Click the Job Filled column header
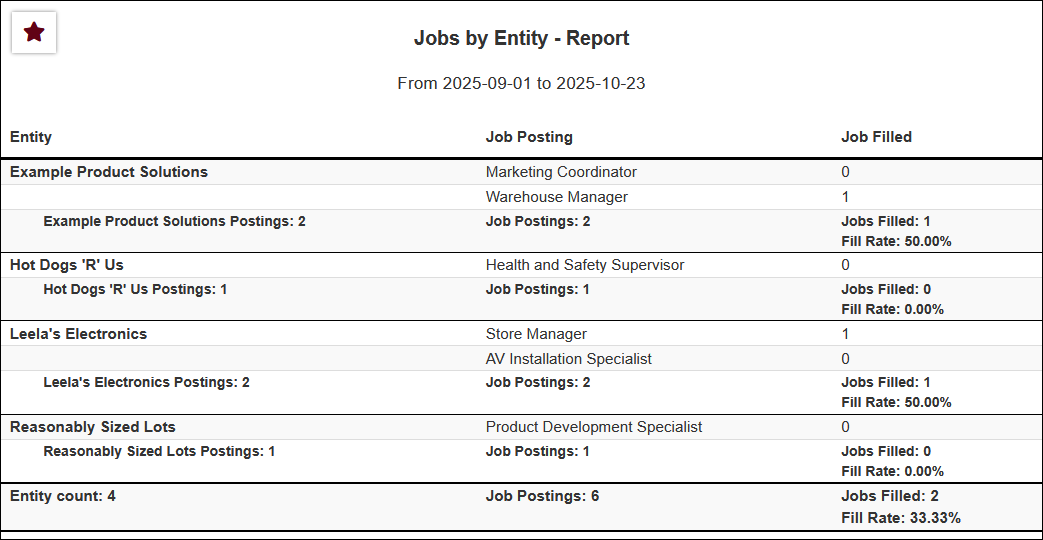This screenshot has width=1043, height=540. 876,137
